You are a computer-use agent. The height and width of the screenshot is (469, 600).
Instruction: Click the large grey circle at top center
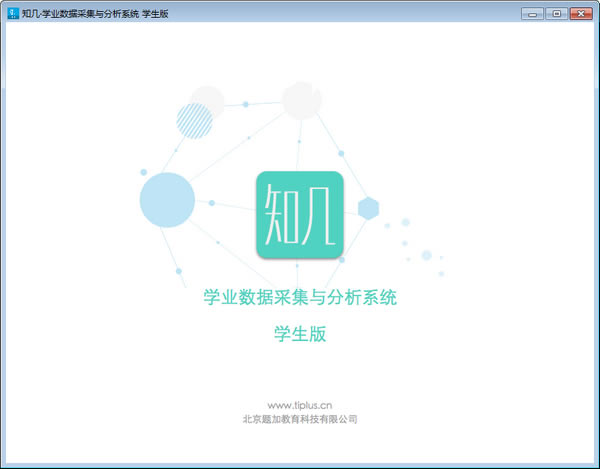click(301, 100)
